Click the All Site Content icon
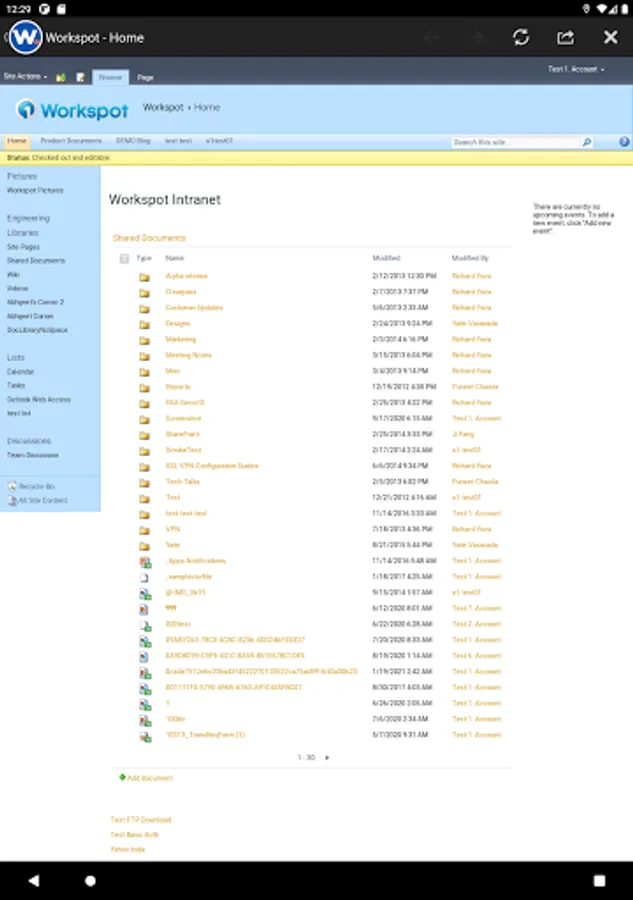Image resolution: width=633 pixels, height=900 pixels. (12, 500)
